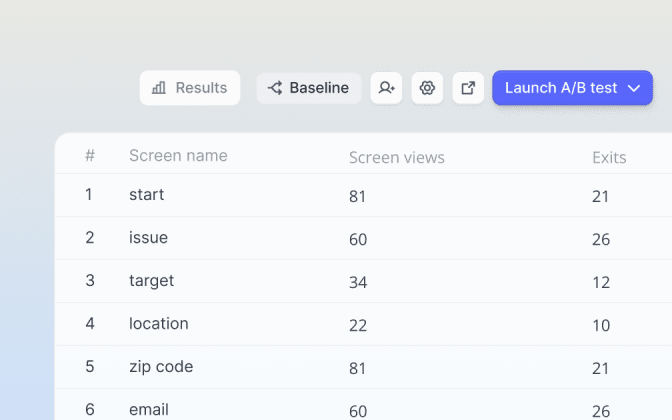Screen dimensions: 672x420
Task: Open the Results view
Action: tap(190, 88)
